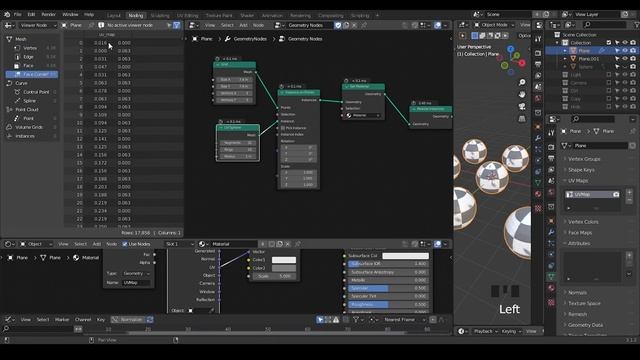Toggle Collection visibility eye icon
The width and height of the screenshot is (640, 360).
pos(625,42)
